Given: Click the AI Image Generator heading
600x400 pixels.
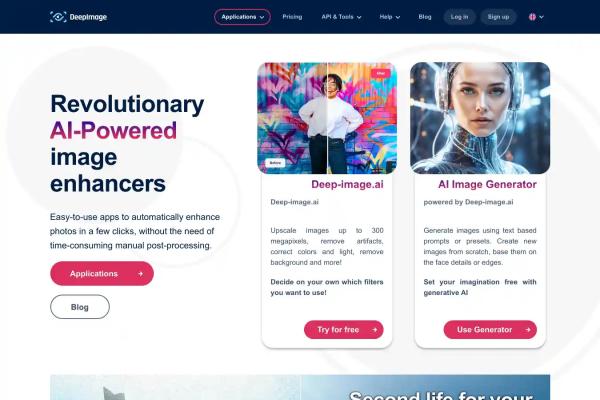Looking at the screenshot, I should [487, 184].
